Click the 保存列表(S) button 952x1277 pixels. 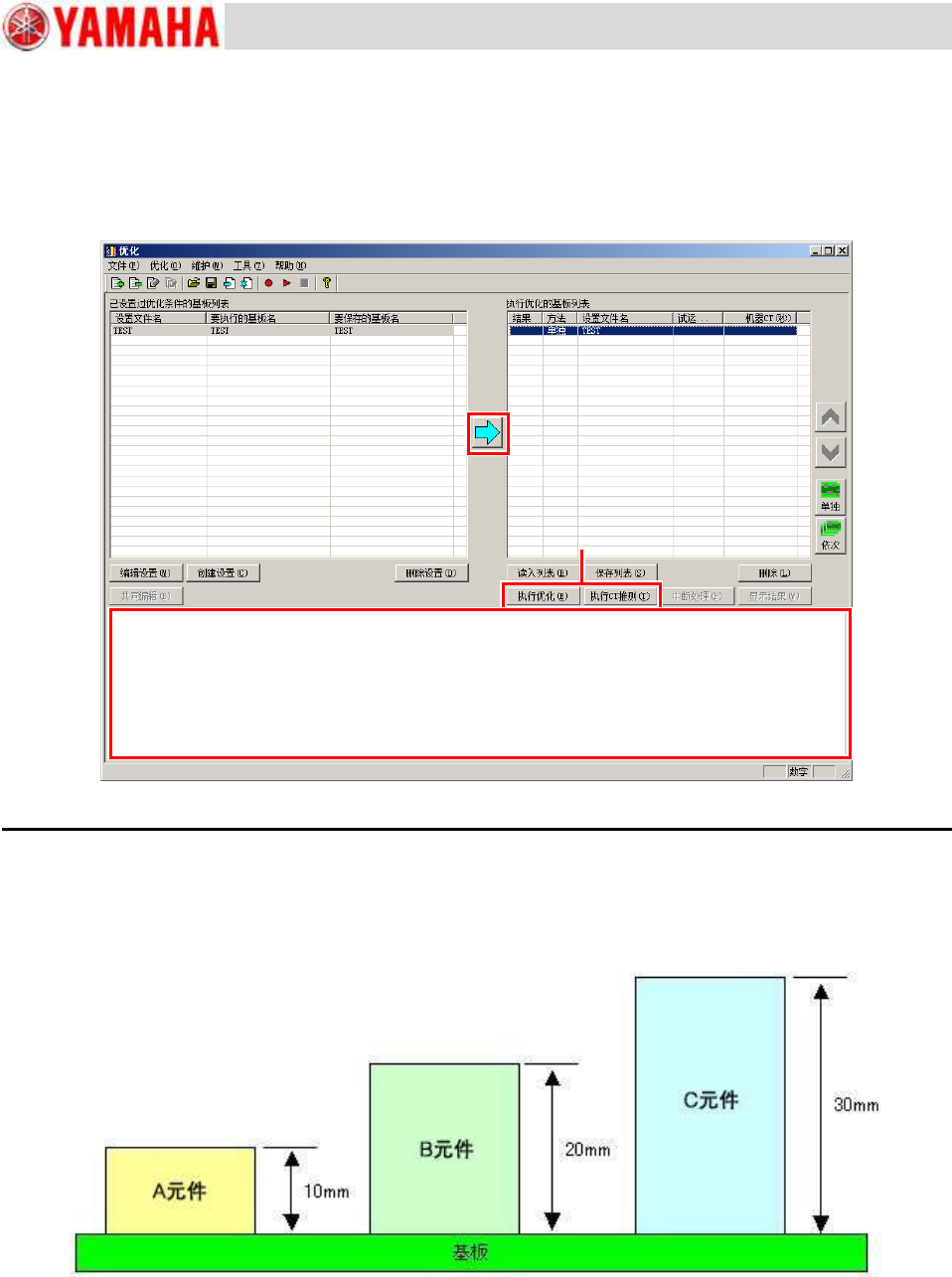point(620,573)
